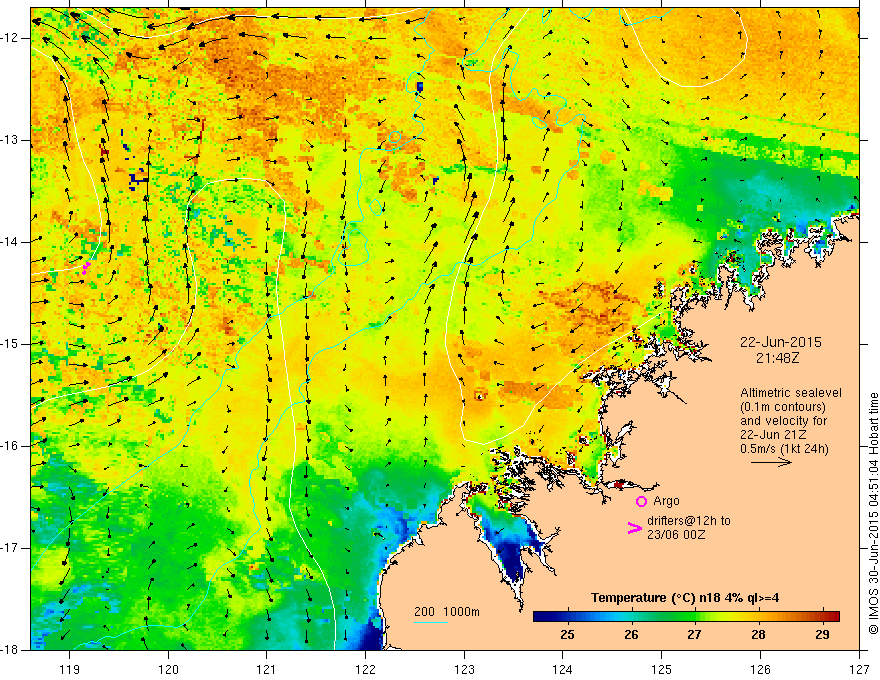Click the latitude axis label -18
The image size is (880, 680).
(11, 650)
